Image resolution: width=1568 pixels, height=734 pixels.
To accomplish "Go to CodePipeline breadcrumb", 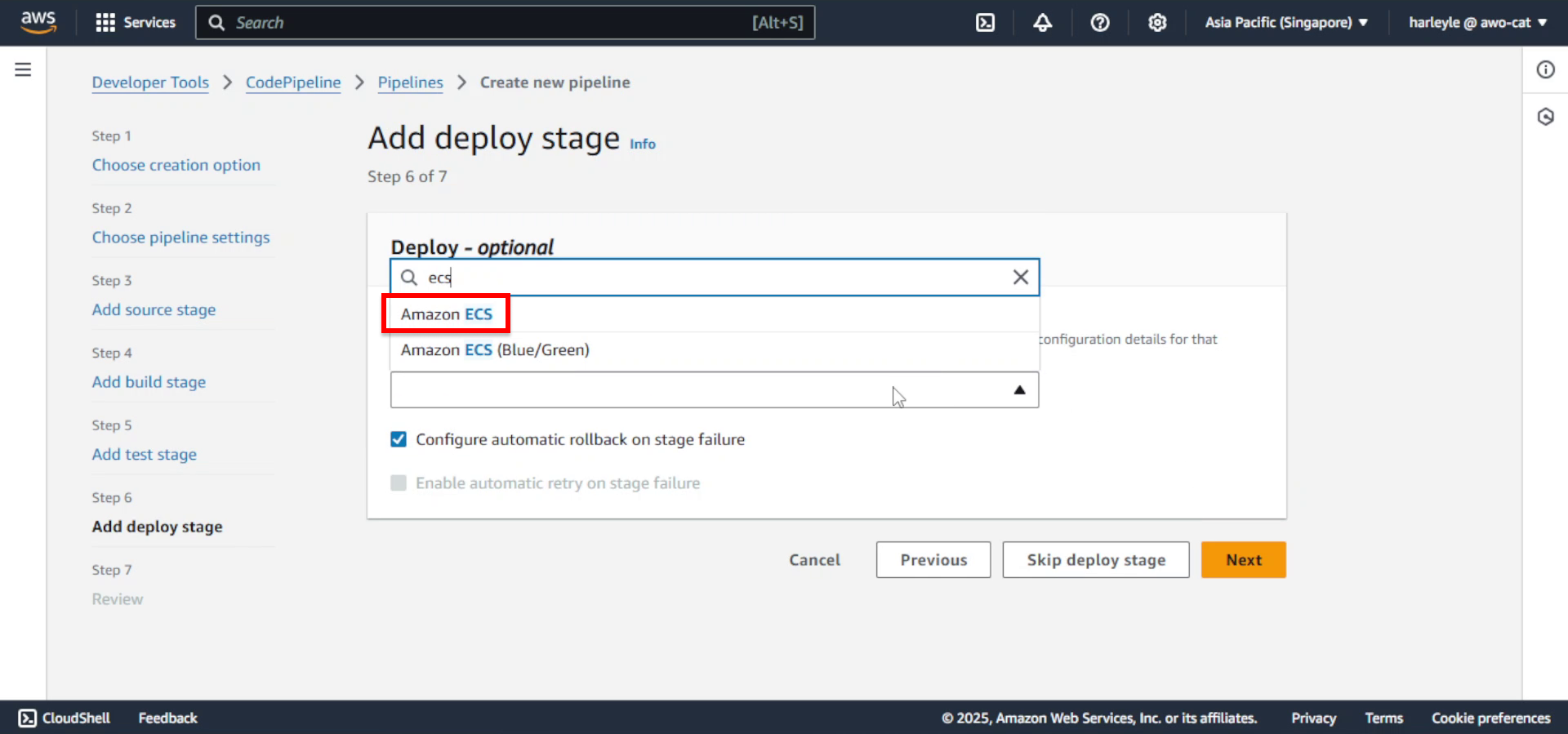I will (293, 82).
